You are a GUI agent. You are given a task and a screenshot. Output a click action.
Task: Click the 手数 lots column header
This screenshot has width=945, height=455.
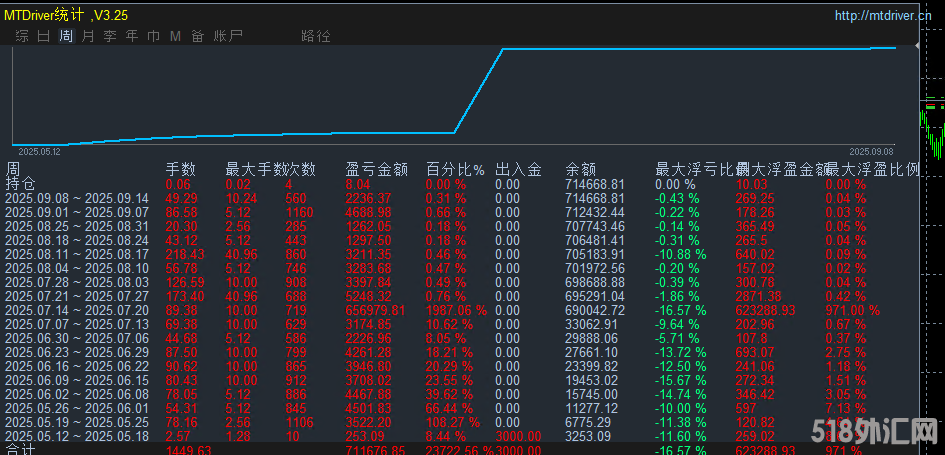(180, 169)
